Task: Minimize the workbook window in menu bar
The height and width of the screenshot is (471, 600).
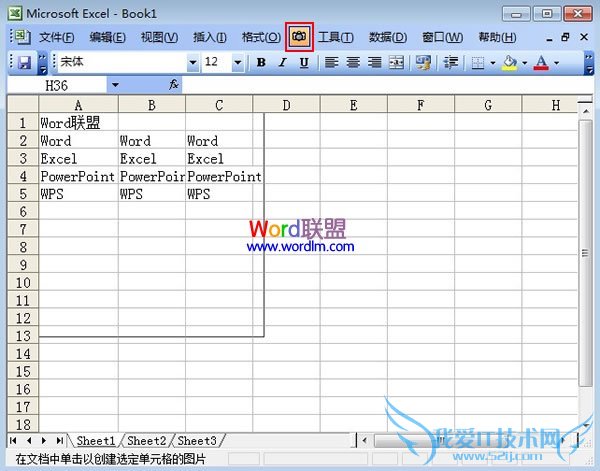Action: [549, 38]
